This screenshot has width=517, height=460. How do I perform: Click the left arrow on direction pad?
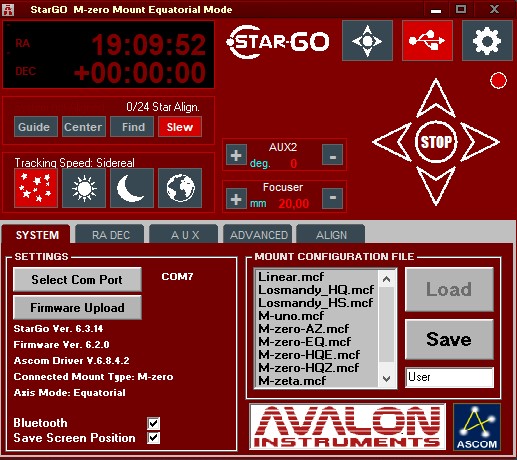coord(392,142)
